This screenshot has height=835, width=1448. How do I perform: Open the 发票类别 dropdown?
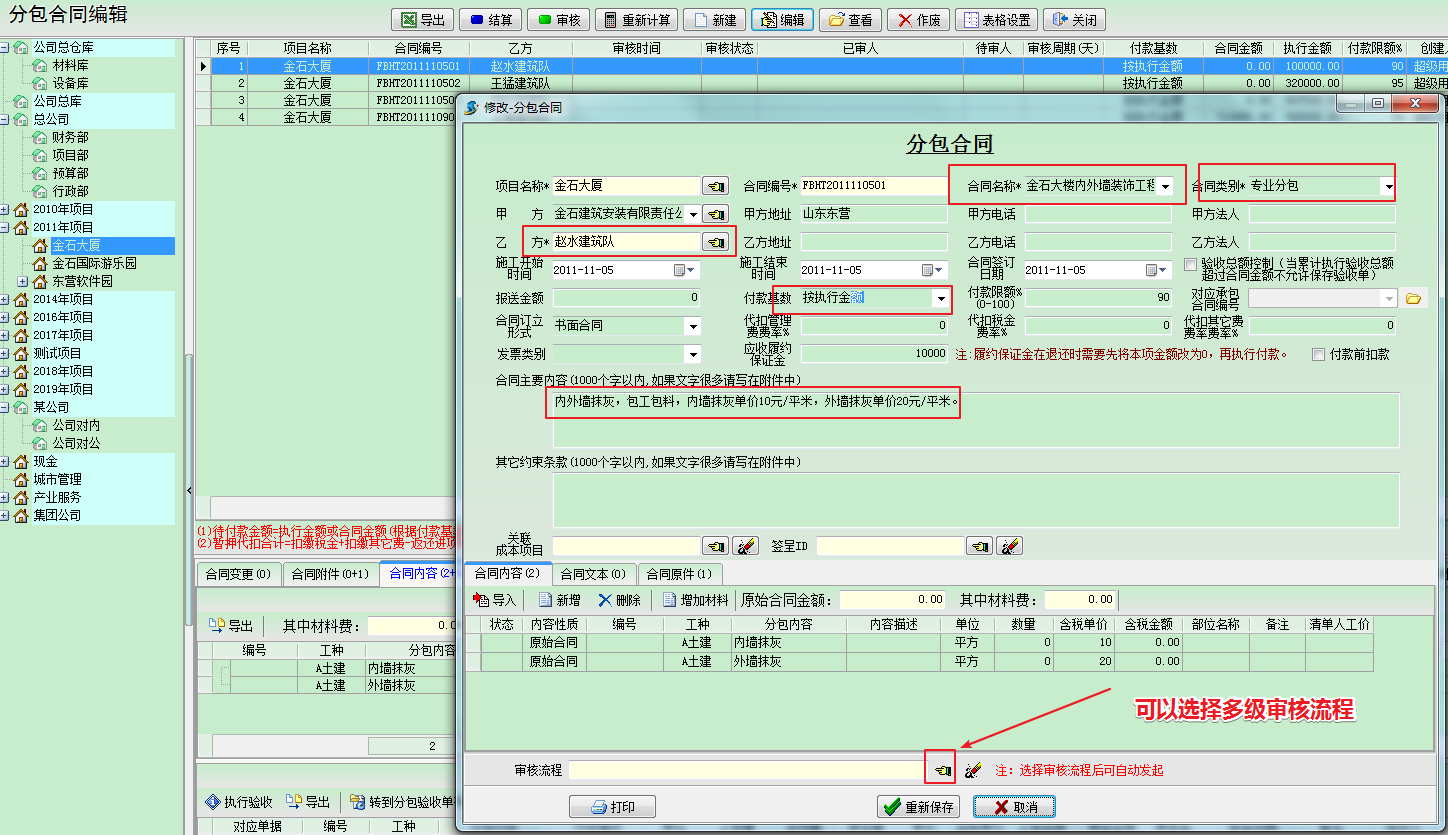click(x=692, y=354)
